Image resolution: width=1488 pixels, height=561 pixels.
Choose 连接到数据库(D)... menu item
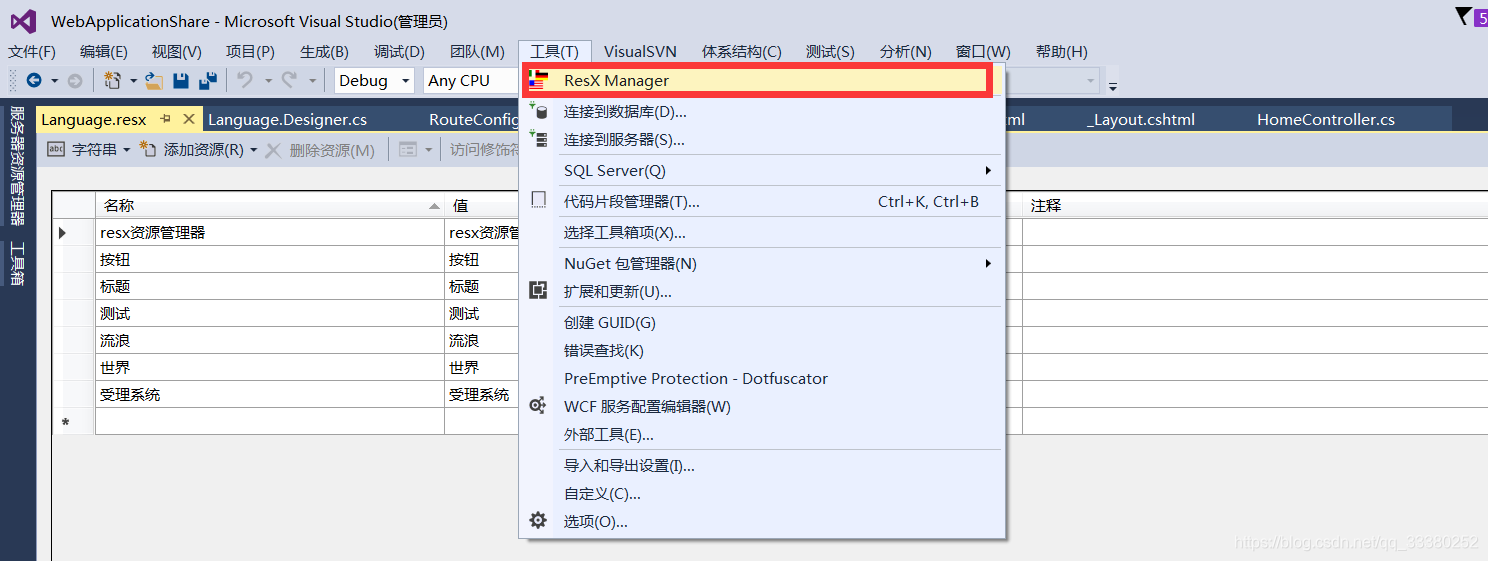762,111
